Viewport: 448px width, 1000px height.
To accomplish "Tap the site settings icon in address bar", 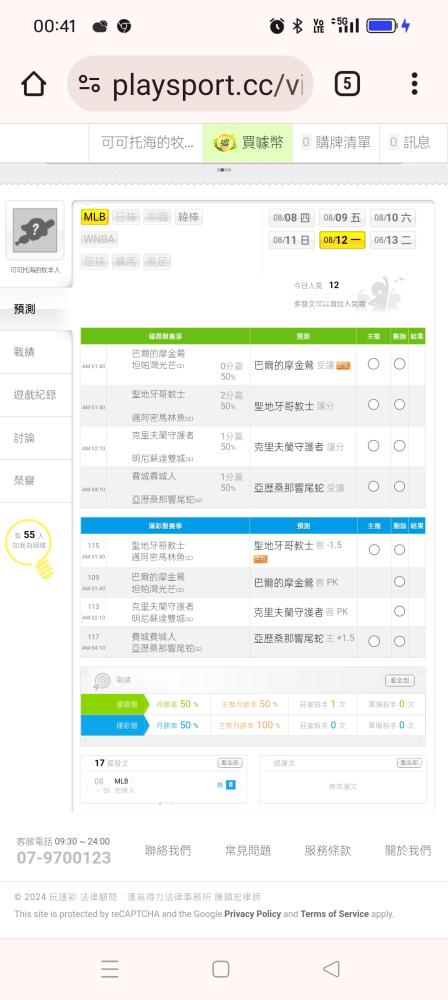I will click(89, 84).
